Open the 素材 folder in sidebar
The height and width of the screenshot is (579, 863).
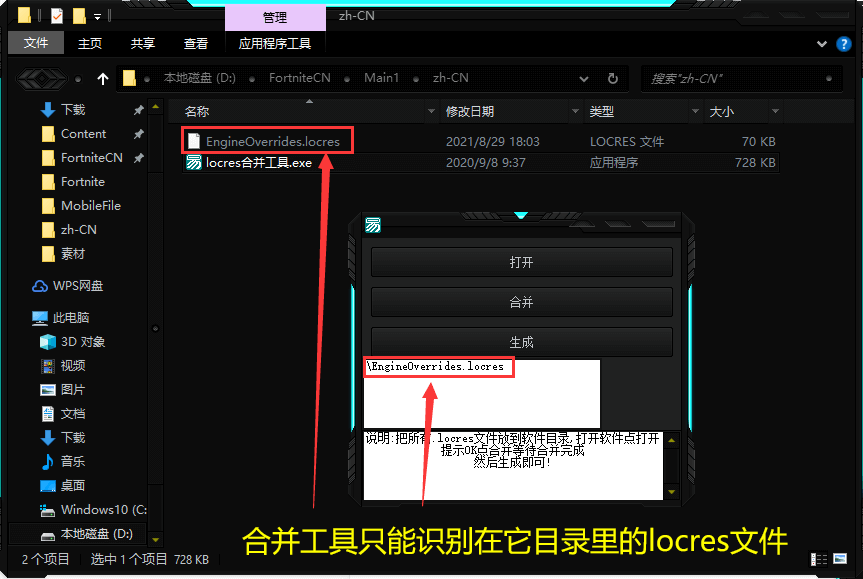pyautogui.click(x=73, y=254)
